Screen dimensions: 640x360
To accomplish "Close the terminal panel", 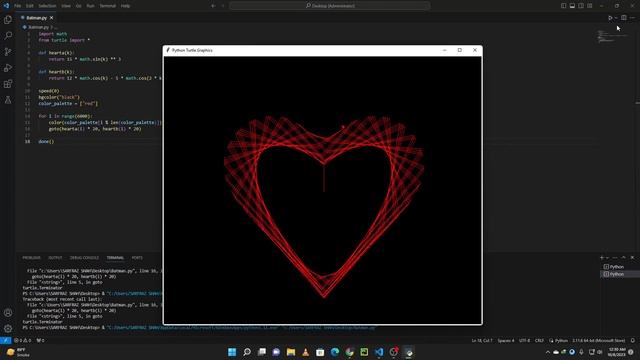I will coord(632,258).
